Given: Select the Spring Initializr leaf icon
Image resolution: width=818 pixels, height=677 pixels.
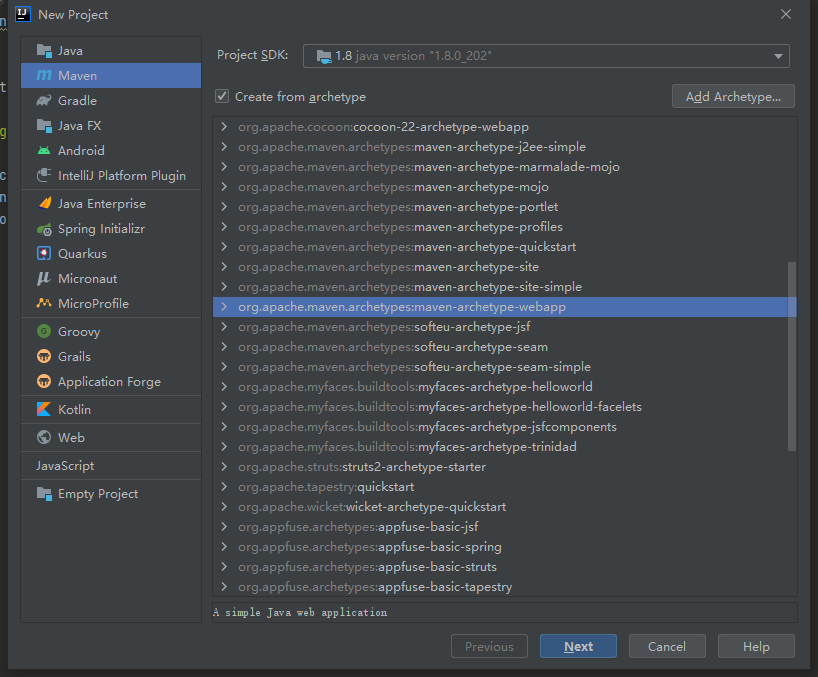Looking at the screenshot, I should point(44,229).
